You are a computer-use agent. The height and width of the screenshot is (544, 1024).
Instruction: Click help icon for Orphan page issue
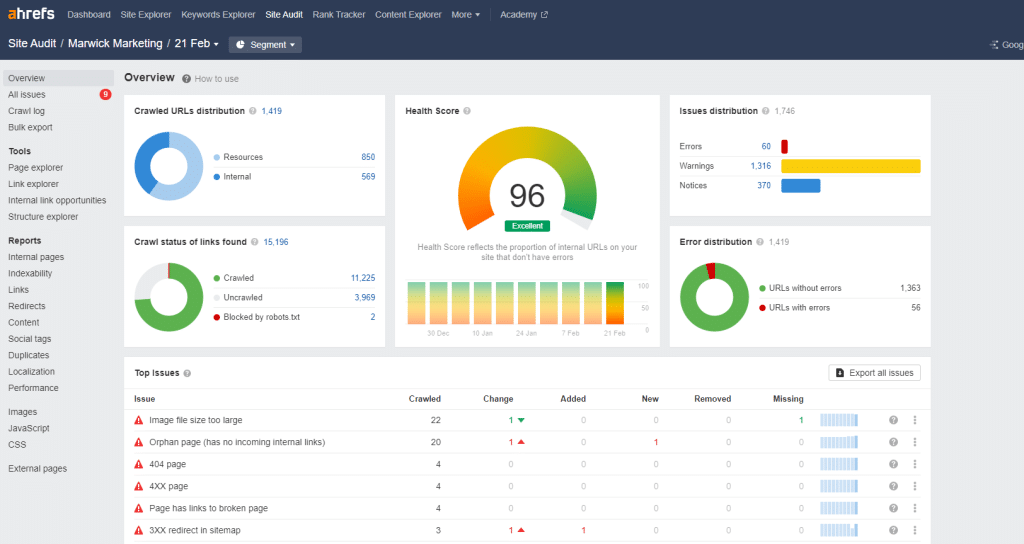(x=893, y=442)
